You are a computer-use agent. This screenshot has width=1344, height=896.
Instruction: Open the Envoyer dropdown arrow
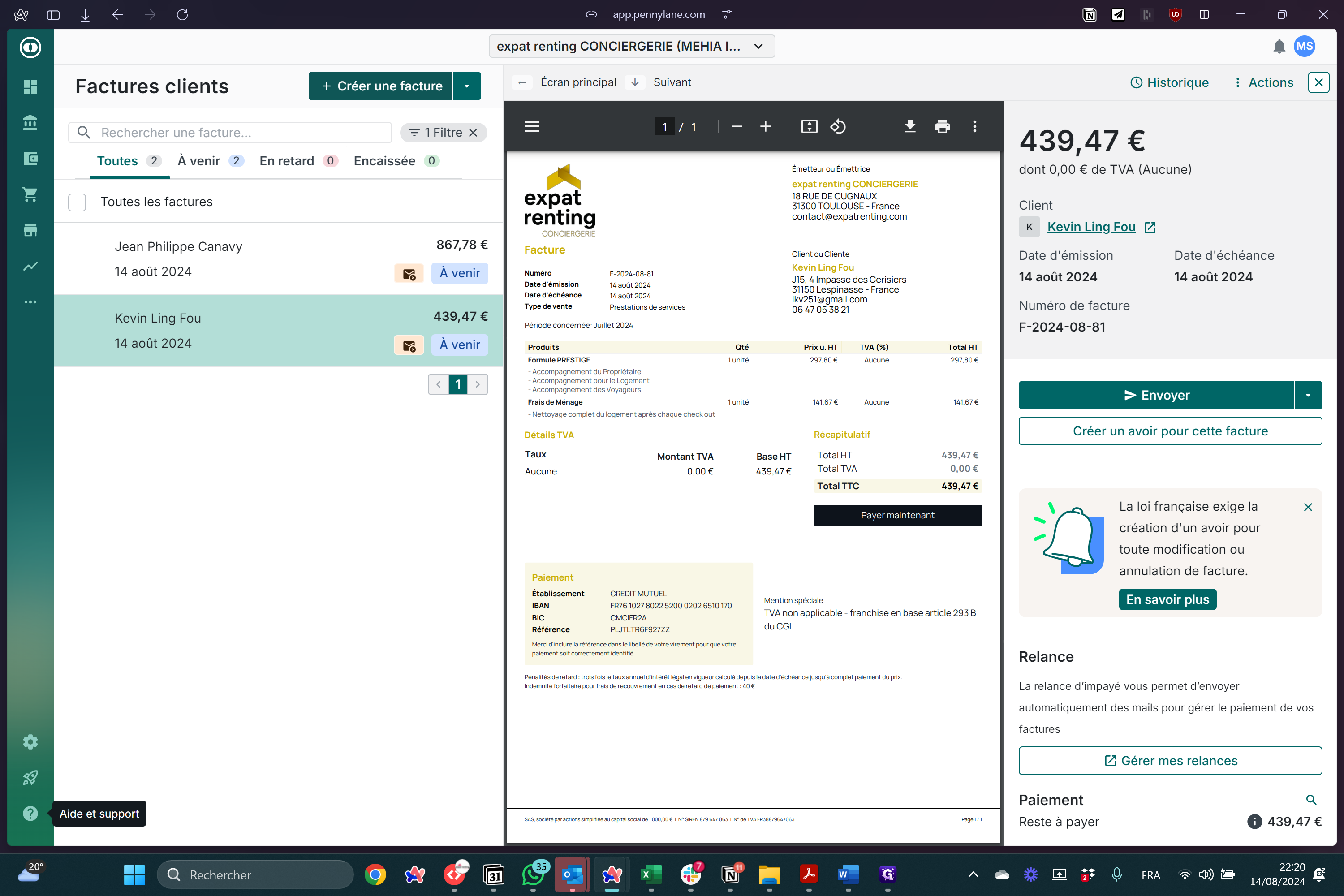1308,395
